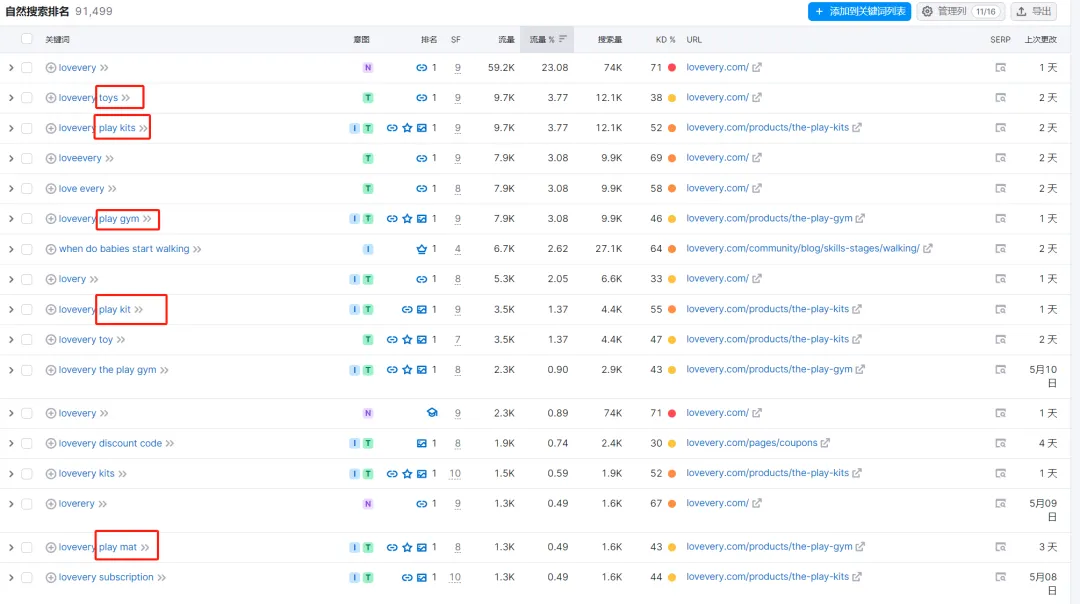Sort by the KD % column header
The width and height of the screenshot is (1080, 604).
click(665, 40)
